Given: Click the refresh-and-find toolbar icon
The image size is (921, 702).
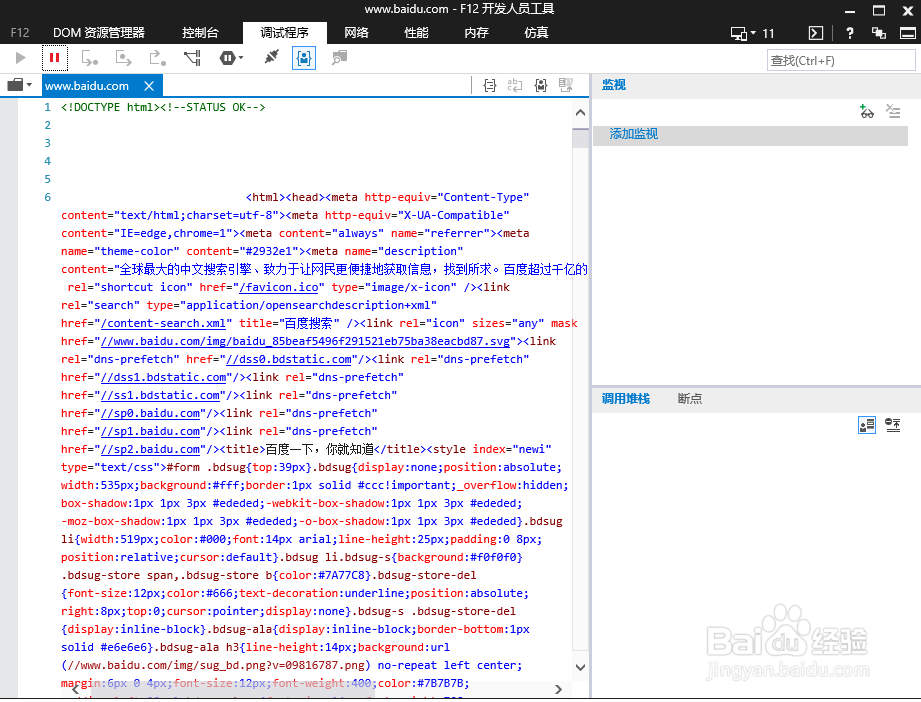Looking at the screenshot, I should (x=339, y=58).
